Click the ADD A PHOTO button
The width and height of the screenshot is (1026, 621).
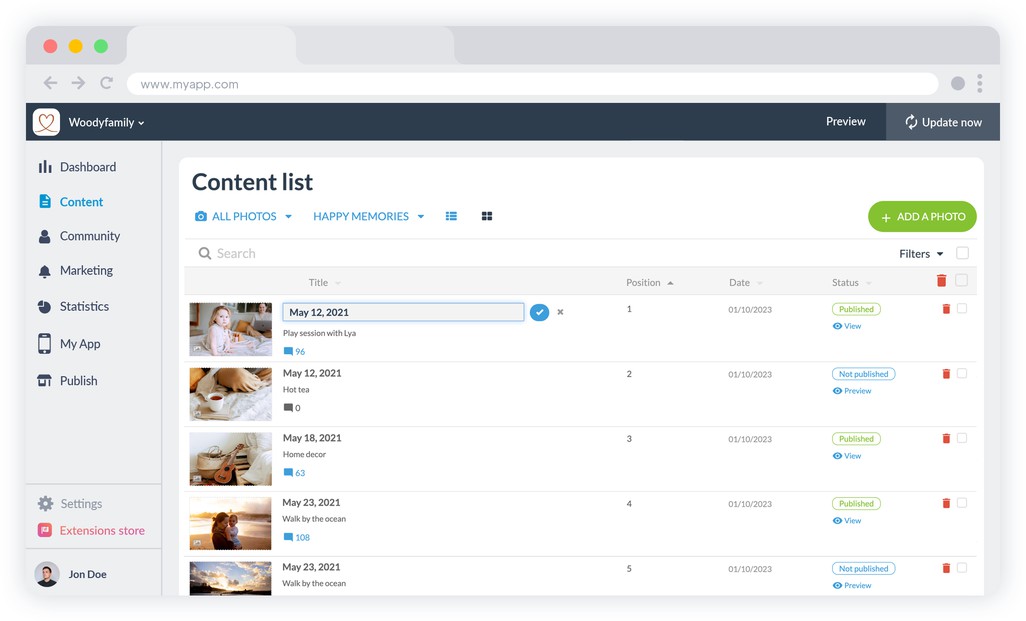[x=922, y=217]
